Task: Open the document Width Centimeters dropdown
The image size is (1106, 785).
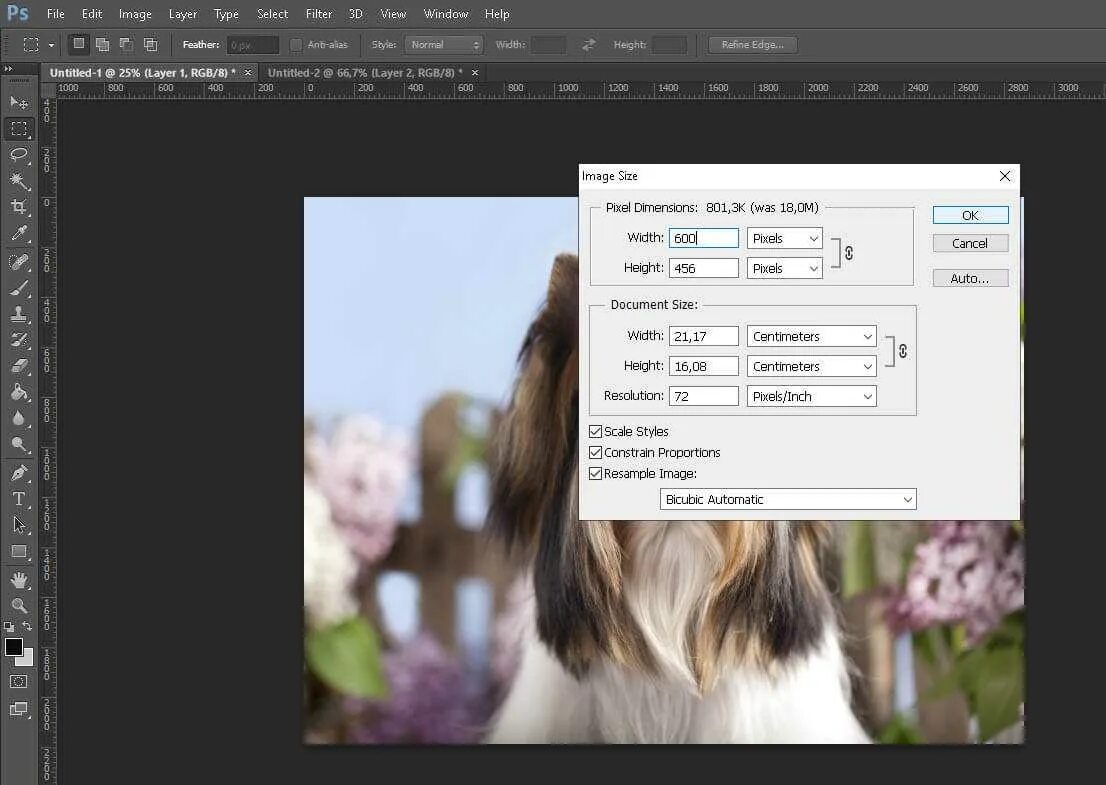Action: pos(811,336)
